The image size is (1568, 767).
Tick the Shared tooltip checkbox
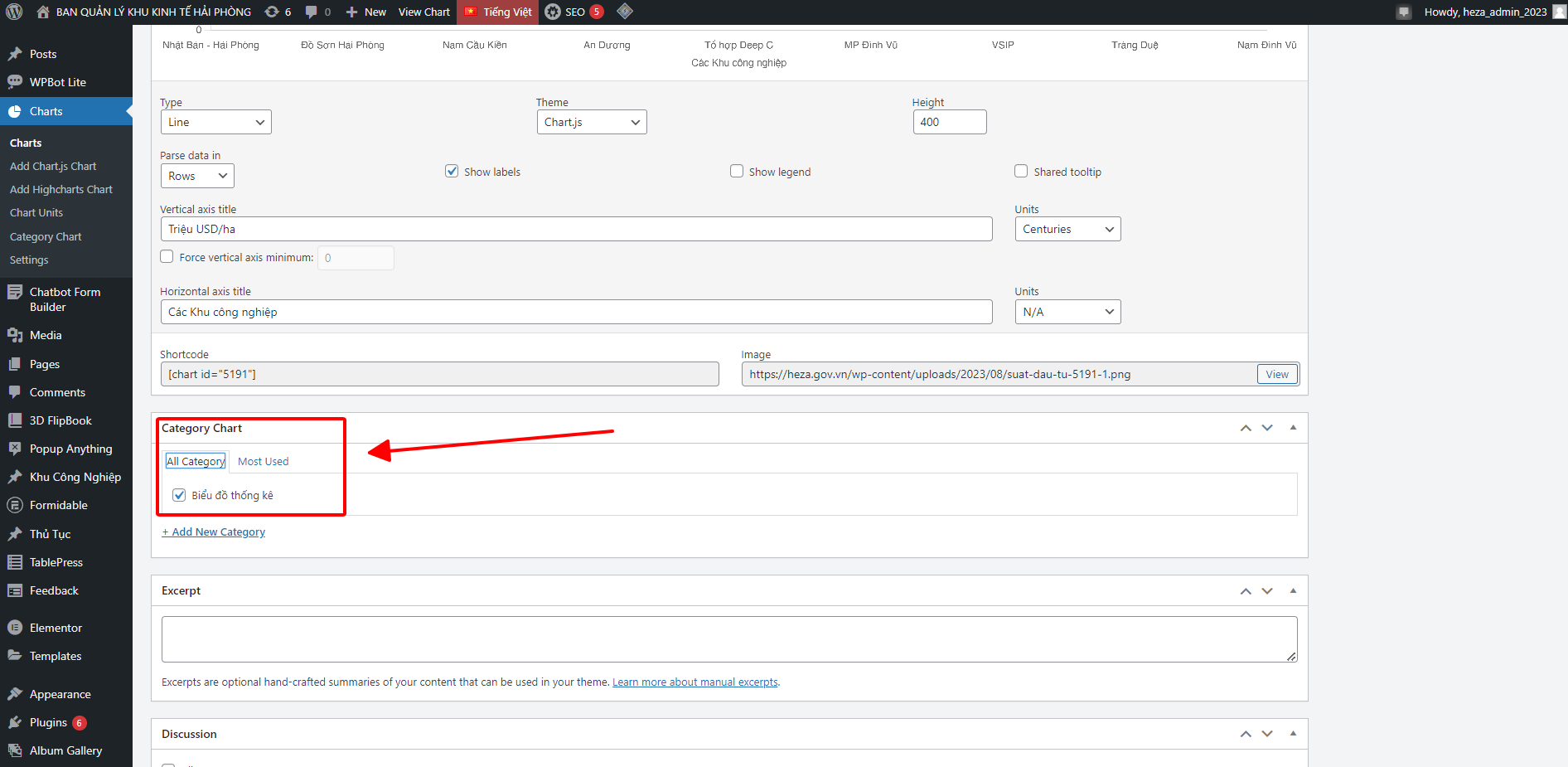1021,172
